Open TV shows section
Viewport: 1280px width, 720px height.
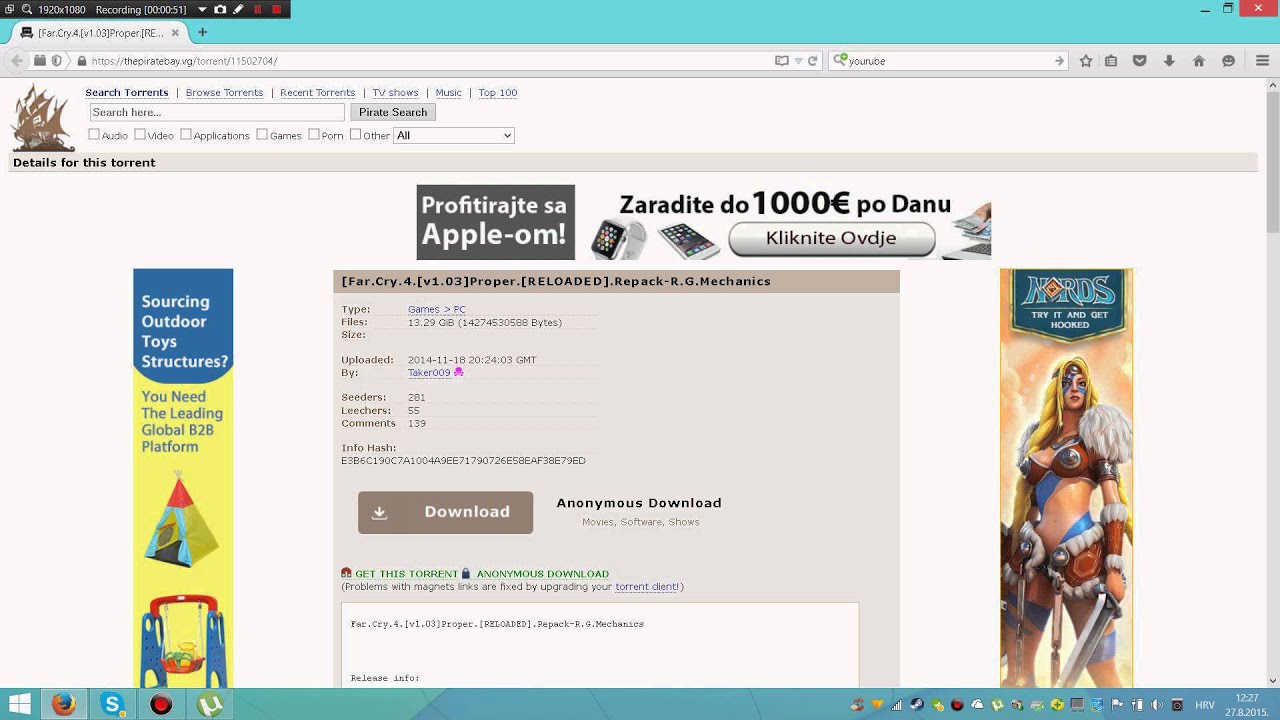[395, 92]
